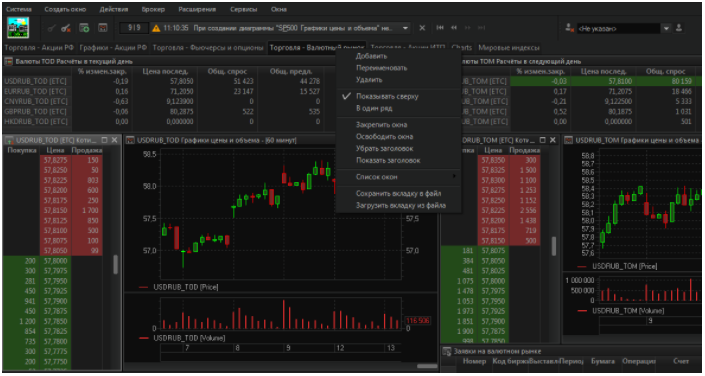
Task: Click the warning triangle icon in message bar
Action: (156, 28)
